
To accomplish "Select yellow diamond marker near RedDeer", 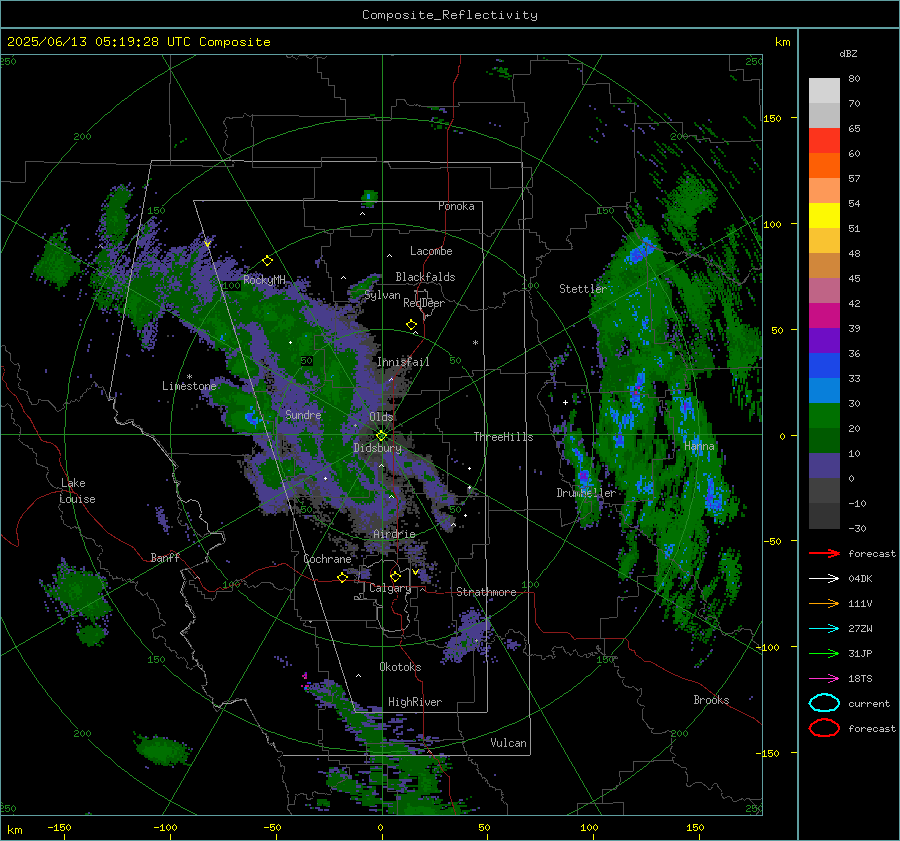I will click(411, 325).
